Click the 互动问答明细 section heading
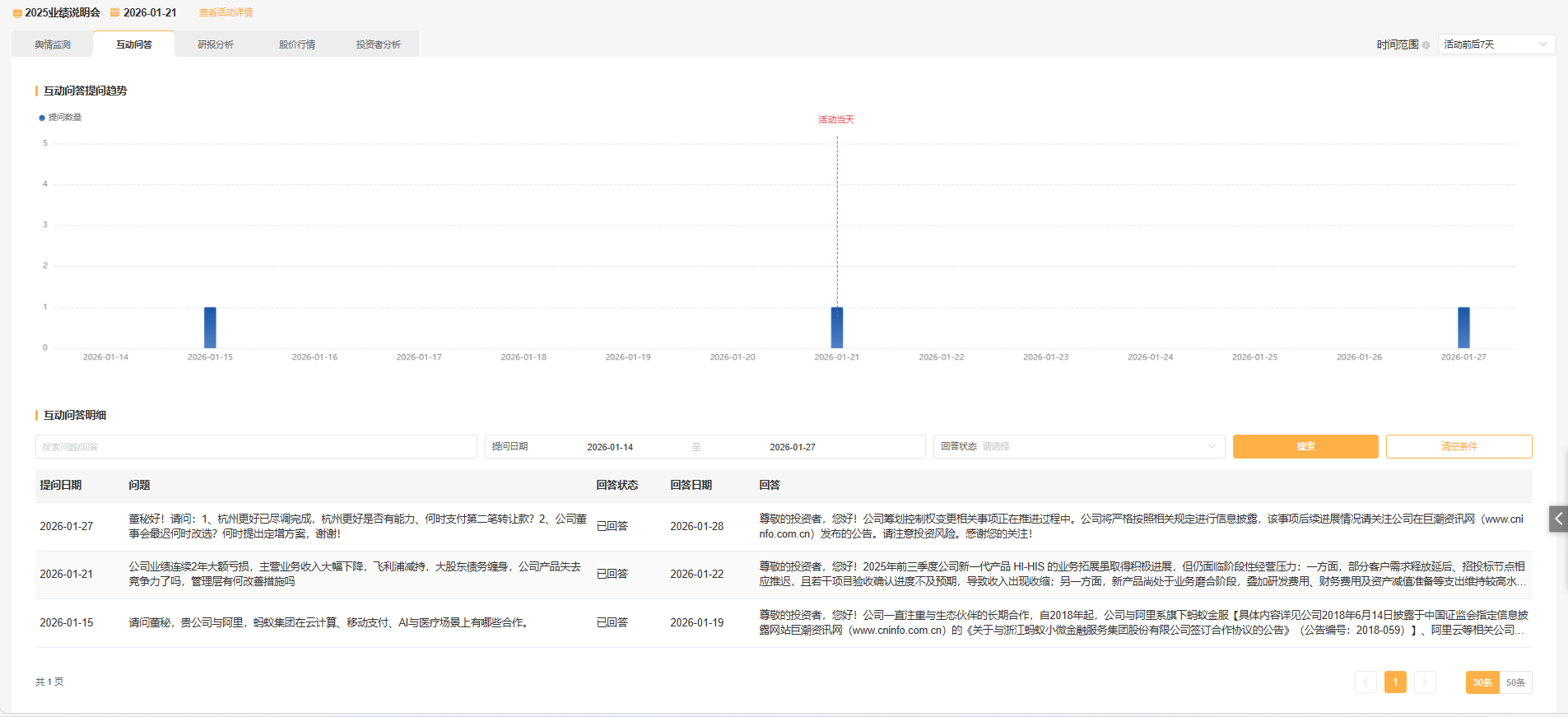The height and width of the screenshot is (717, 1568). 75,416
